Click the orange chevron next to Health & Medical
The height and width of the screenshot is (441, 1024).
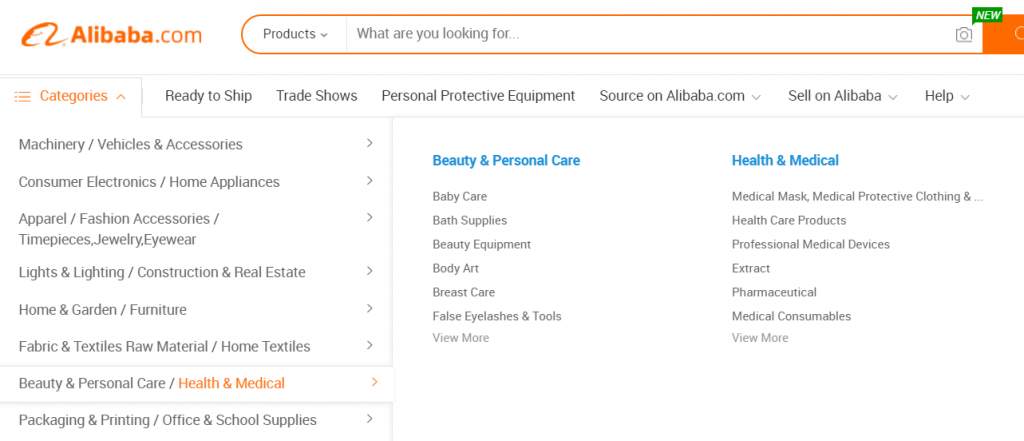(x=374, y=382)
